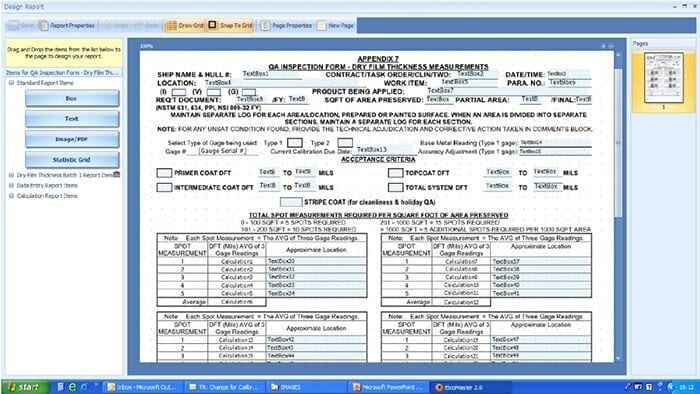Select the Text report item button

(x=72, y=119)
